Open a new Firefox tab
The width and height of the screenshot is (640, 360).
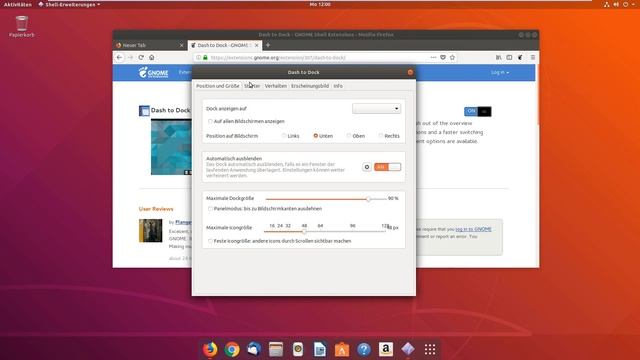[268, 45]
